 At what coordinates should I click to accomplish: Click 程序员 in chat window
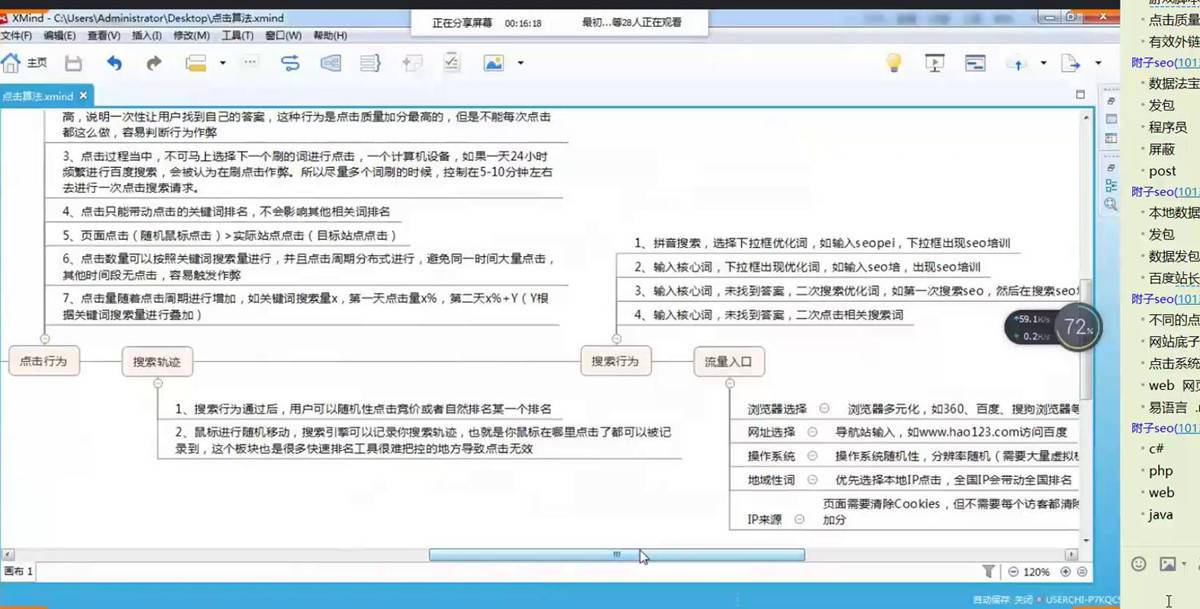[1168, 127]
